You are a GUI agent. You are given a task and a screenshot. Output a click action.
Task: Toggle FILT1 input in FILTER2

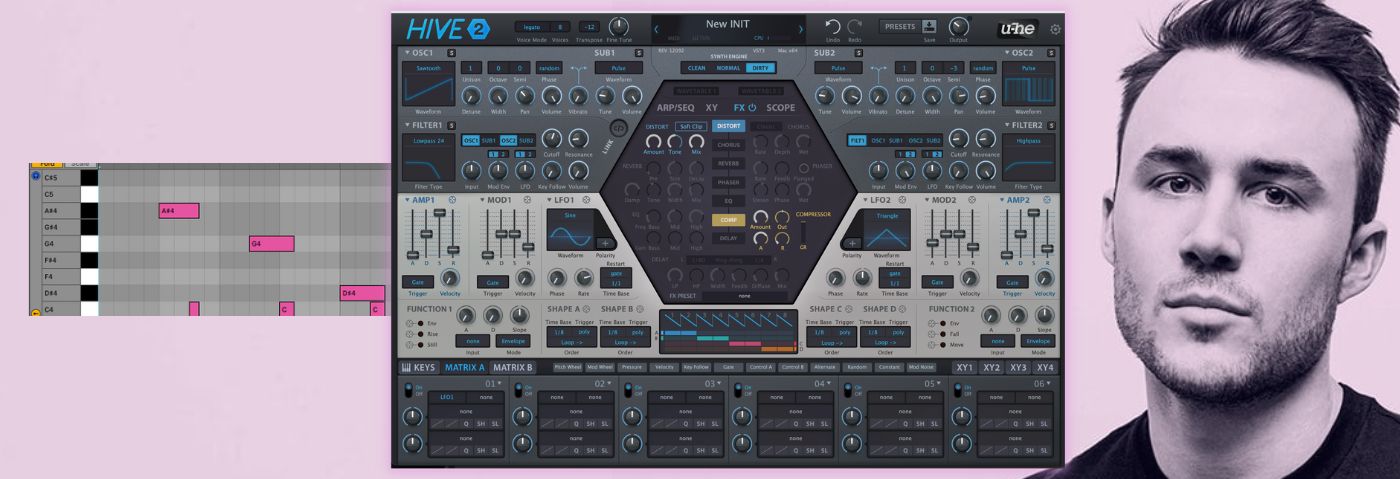click(x=858, y=141)
